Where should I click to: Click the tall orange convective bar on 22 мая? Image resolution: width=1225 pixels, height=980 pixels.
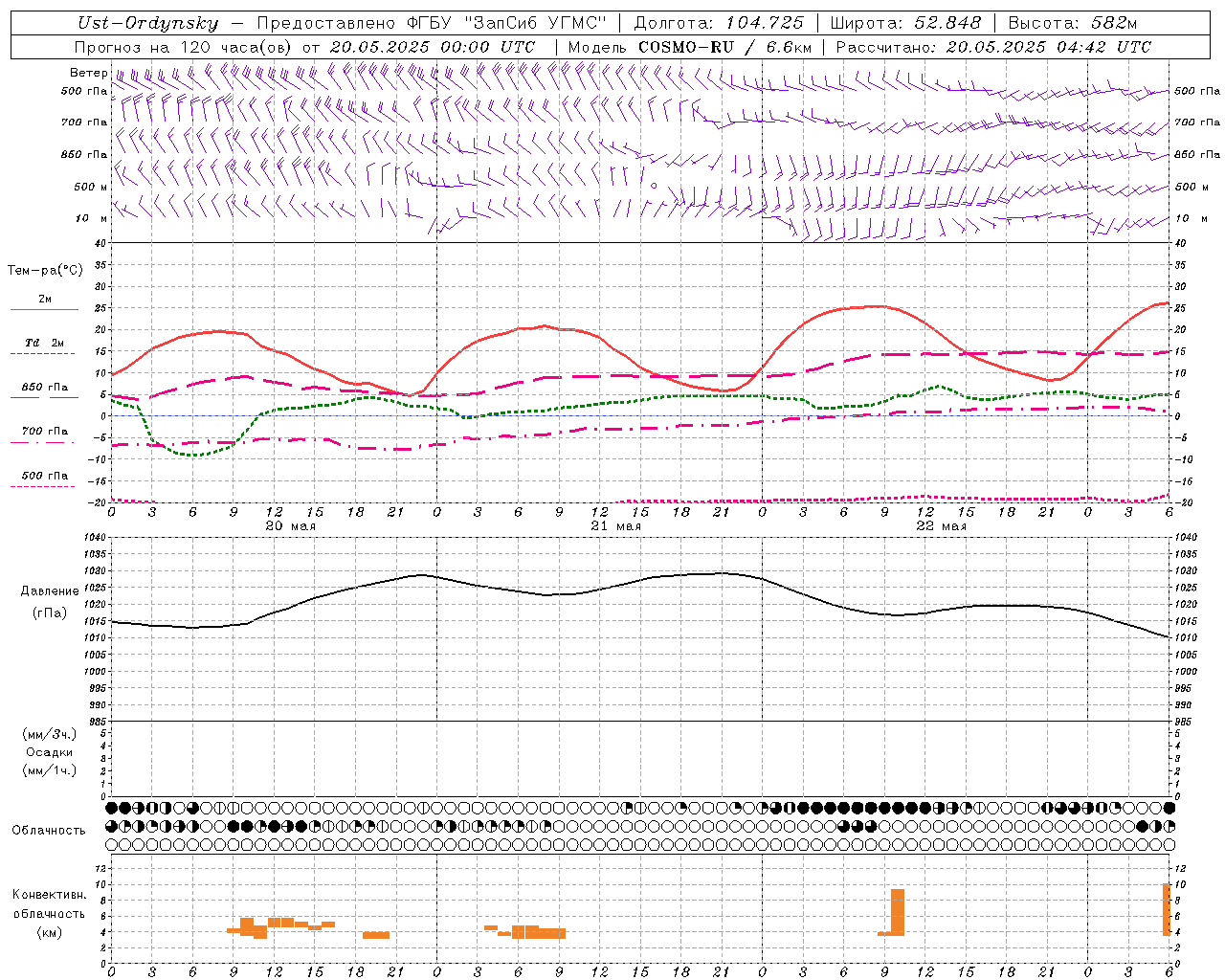click(x=897, y=912)
